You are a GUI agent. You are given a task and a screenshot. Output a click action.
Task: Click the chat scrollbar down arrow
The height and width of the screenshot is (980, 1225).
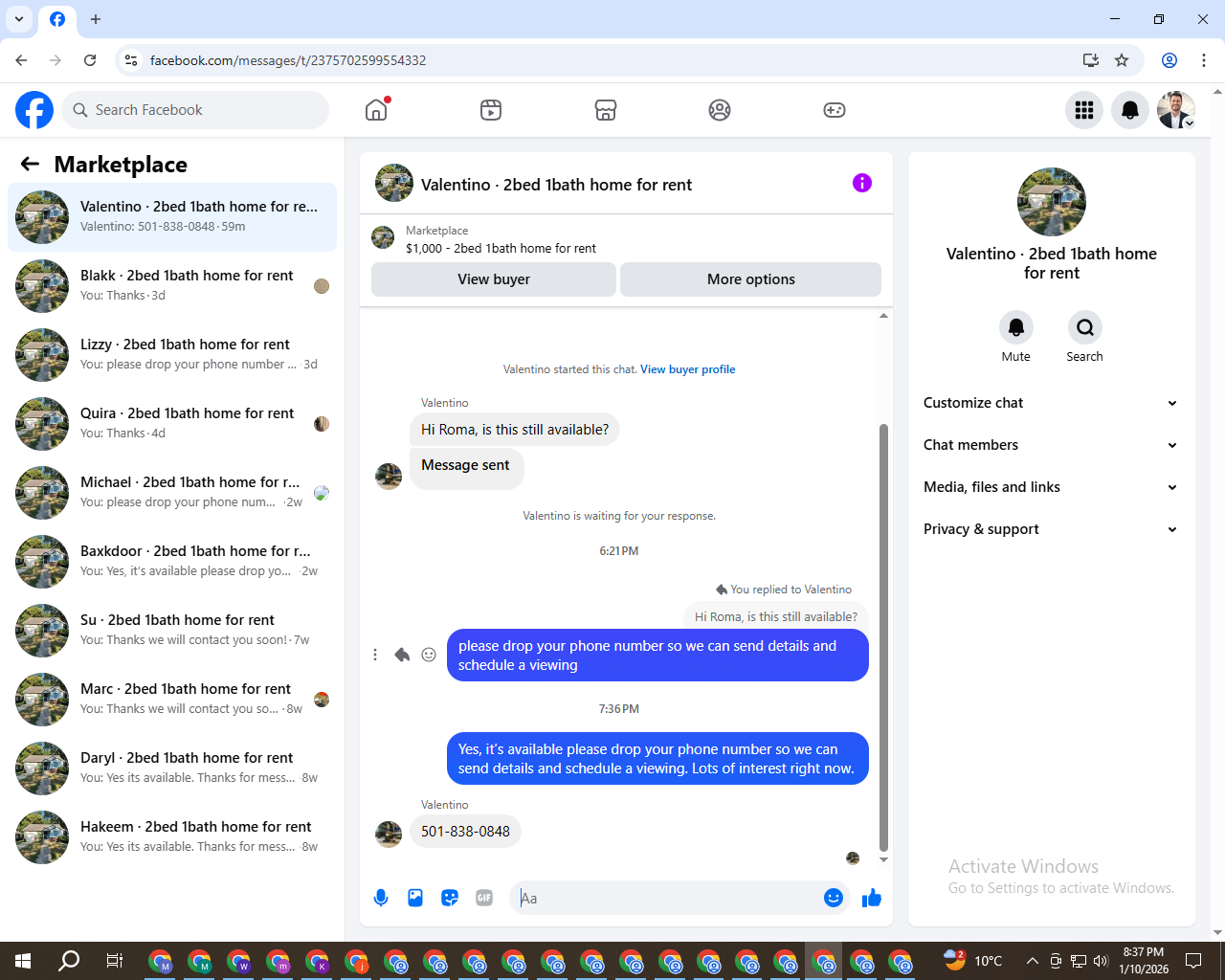[883, 859]
